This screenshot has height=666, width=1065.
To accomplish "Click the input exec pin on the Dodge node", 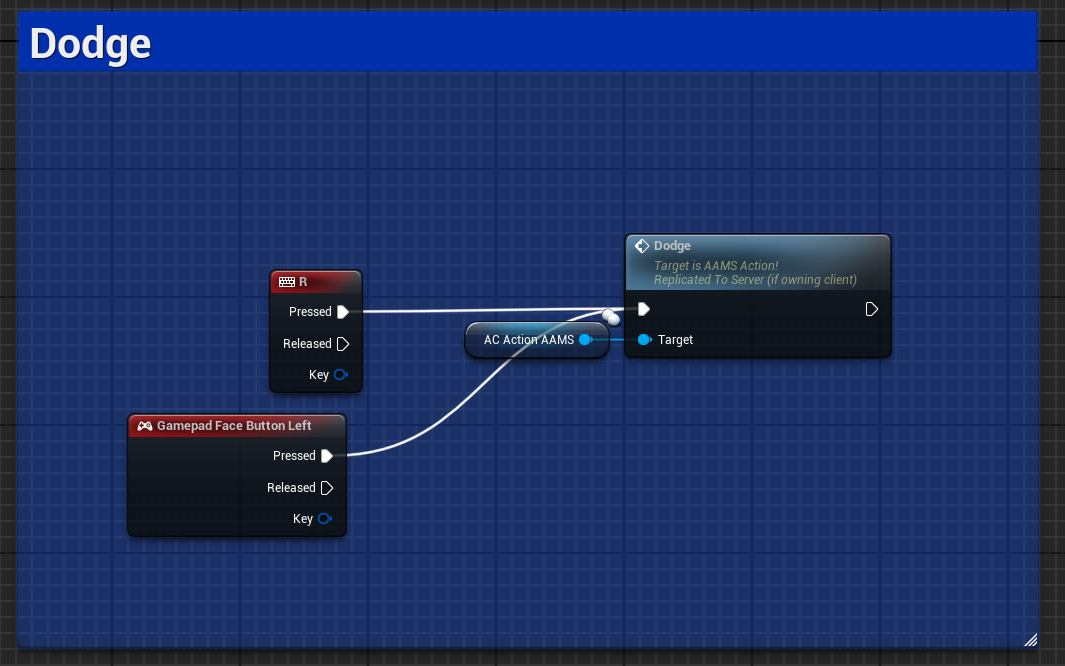I will coord(641,309).
